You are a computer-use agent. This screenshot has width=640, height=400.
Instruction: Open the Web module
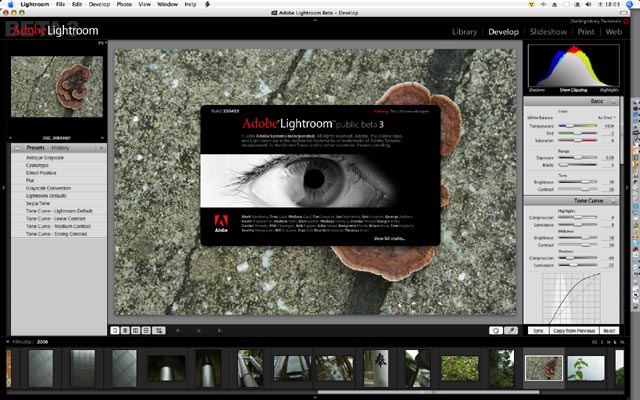click(613, 32)
